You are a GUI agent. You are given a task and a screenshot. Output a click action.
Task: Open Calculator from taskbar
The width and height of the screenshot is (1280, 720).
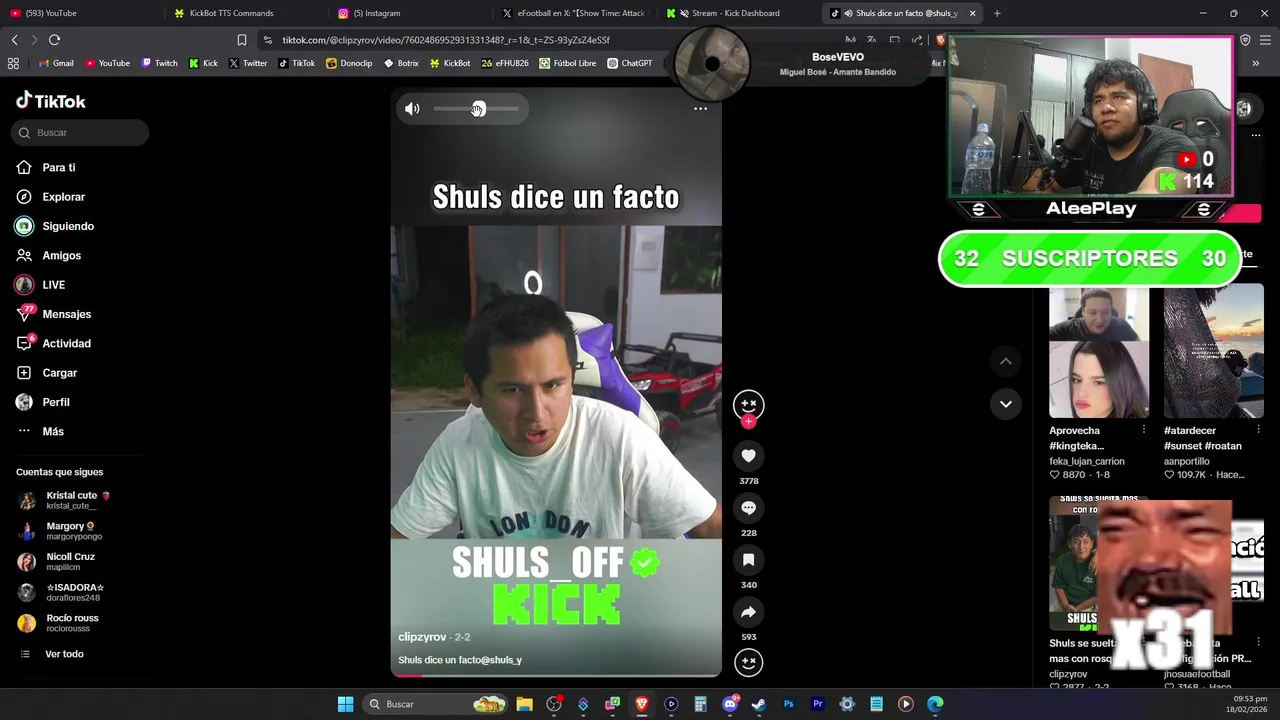click(x=700, y=704)
